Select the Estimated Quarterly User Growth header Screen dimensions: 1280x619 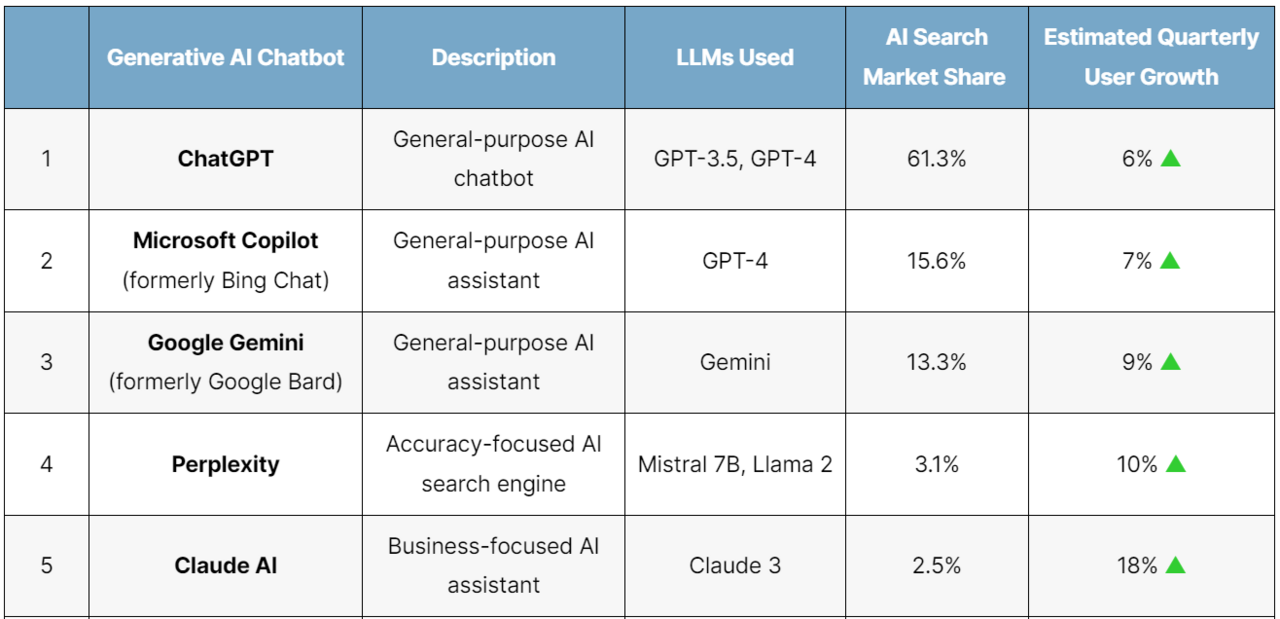pos(1152,57)
